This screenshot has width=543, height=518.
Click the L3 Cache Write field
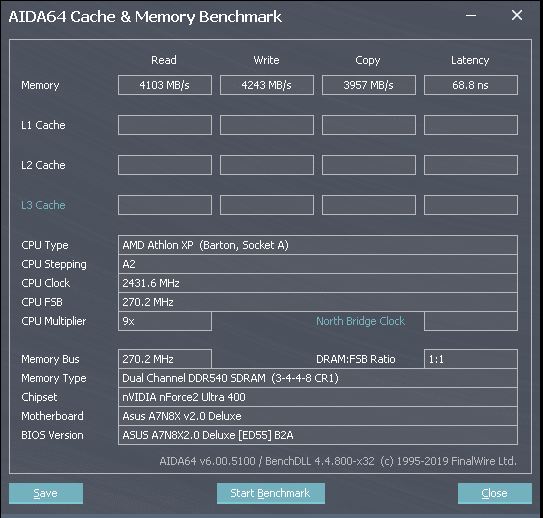(x=267, y=205)
